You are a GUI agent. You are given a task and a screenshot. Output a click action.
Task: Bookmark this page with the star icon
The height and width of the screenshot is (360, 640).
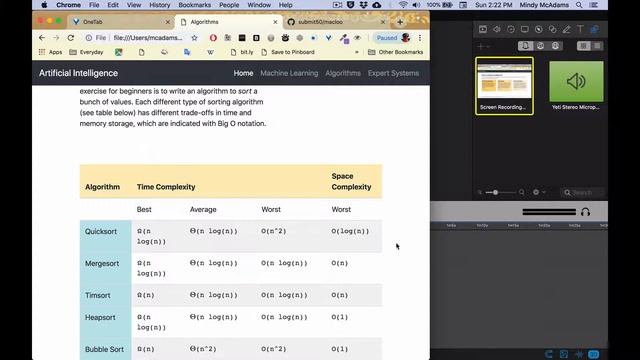(194, 38)
